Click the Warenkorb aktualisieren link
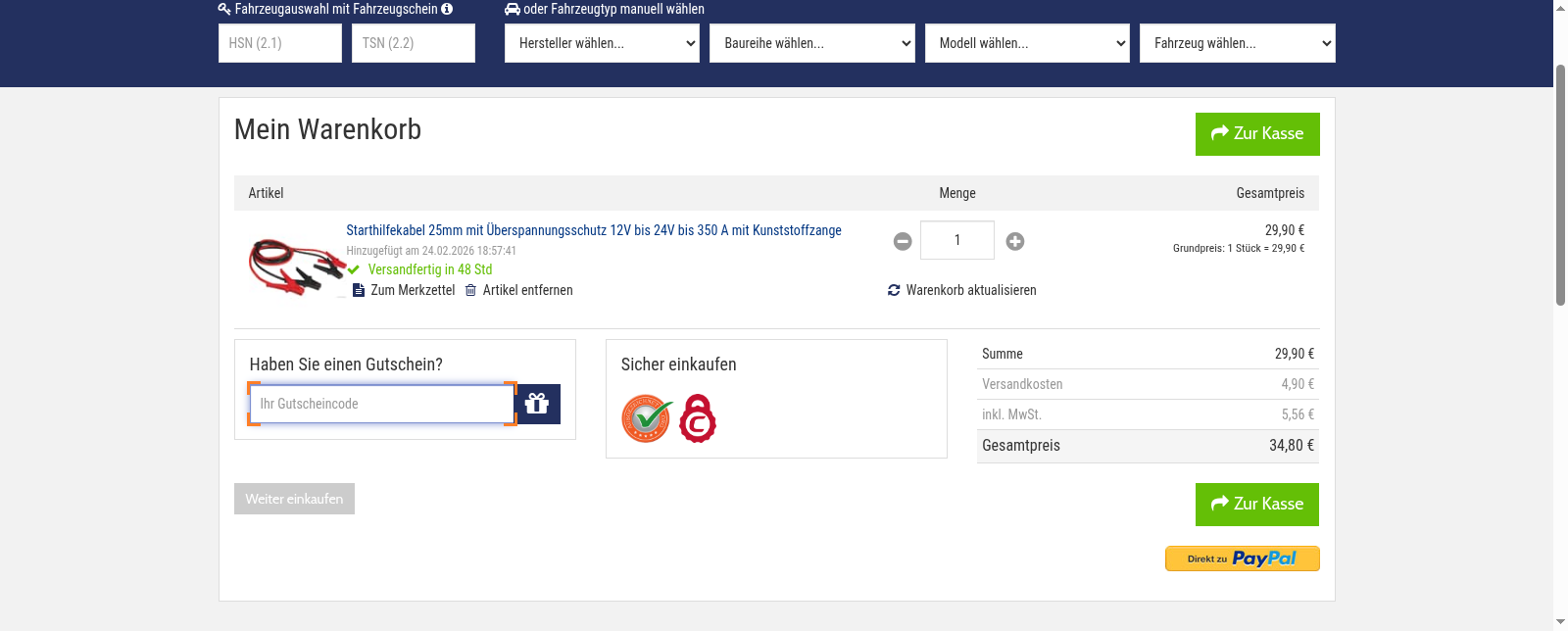The image size is (1568, 631). tap(971, 290)
